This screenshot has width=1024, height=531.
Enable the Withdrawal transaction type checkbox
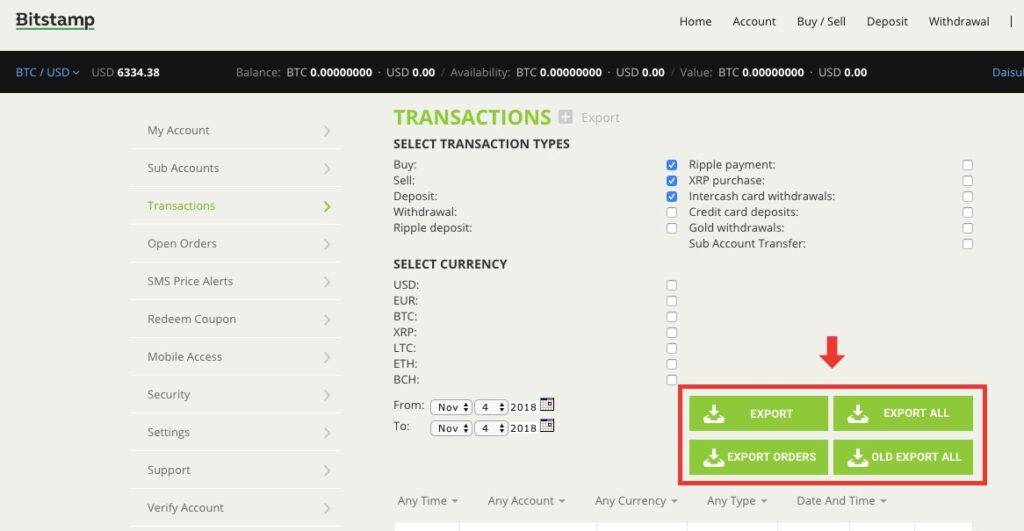pos(672,213)
